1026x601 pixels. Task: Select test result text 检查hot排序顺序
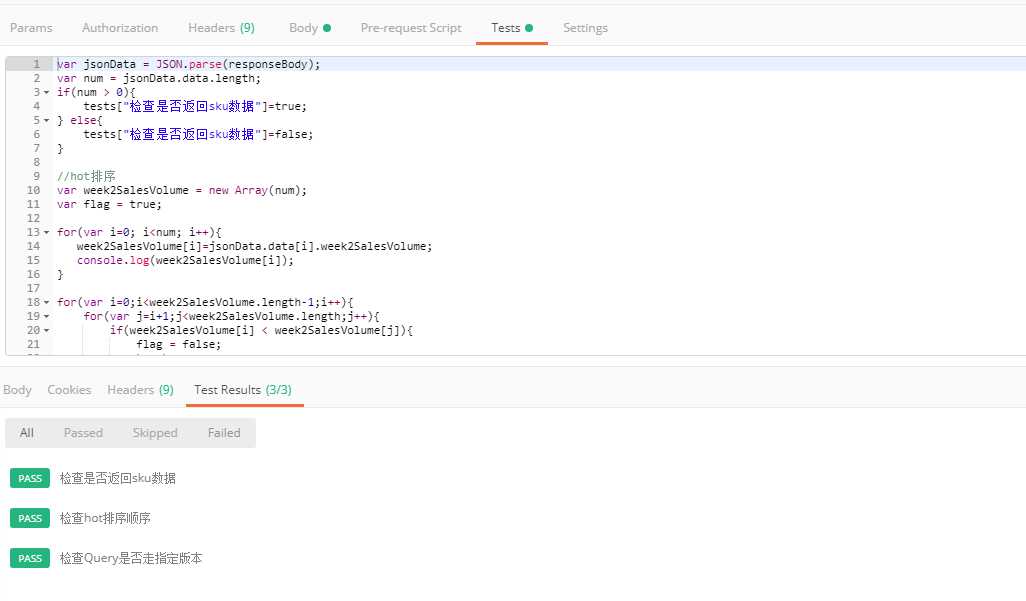click(x=105, y=518)
